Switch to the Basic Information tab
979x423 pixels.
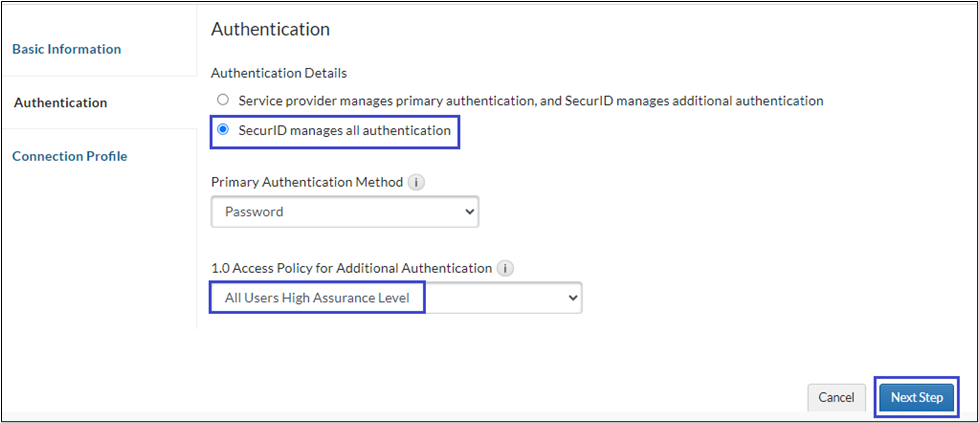click(x=67, y=49)
